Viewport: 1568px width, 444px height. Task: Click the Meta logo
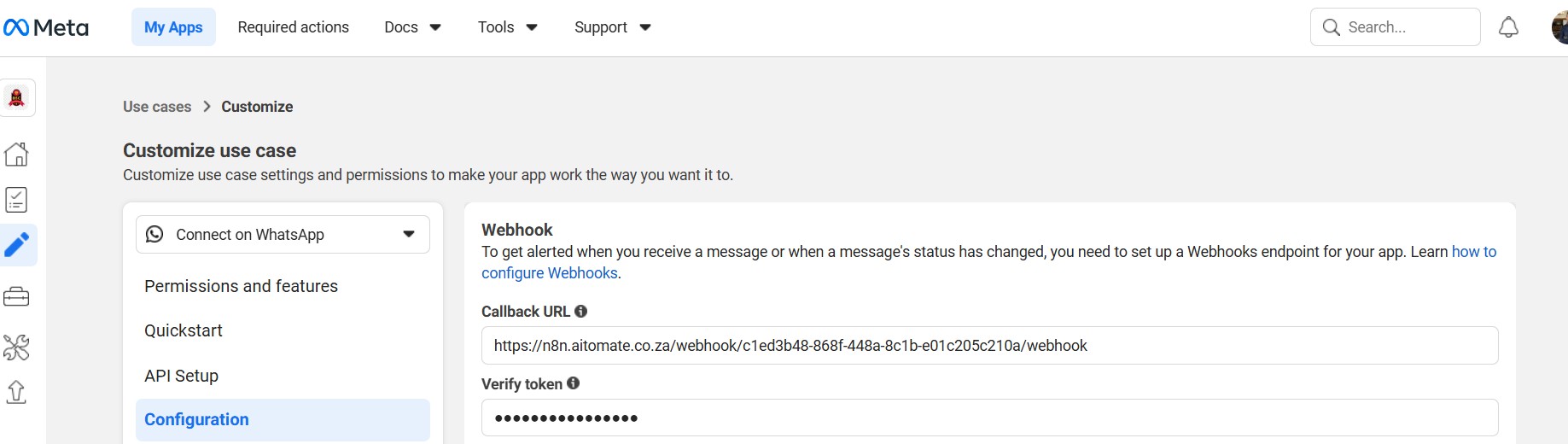click(46, 27)
